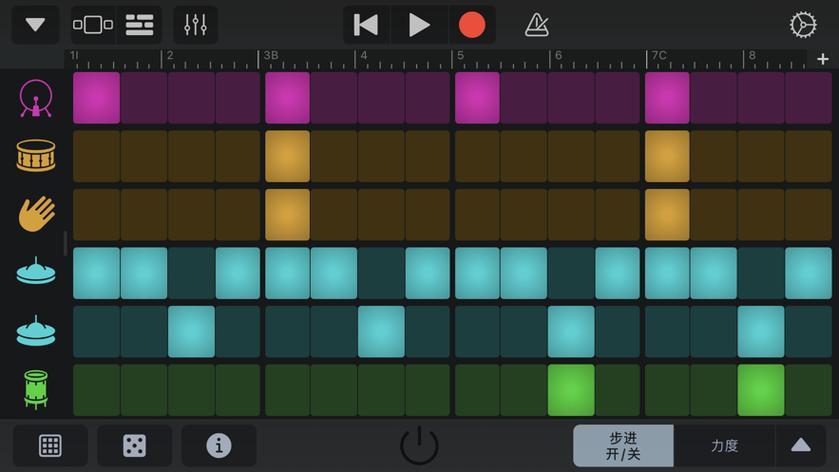Randomize pattern with the dice icon

click(x=134, y=446)
